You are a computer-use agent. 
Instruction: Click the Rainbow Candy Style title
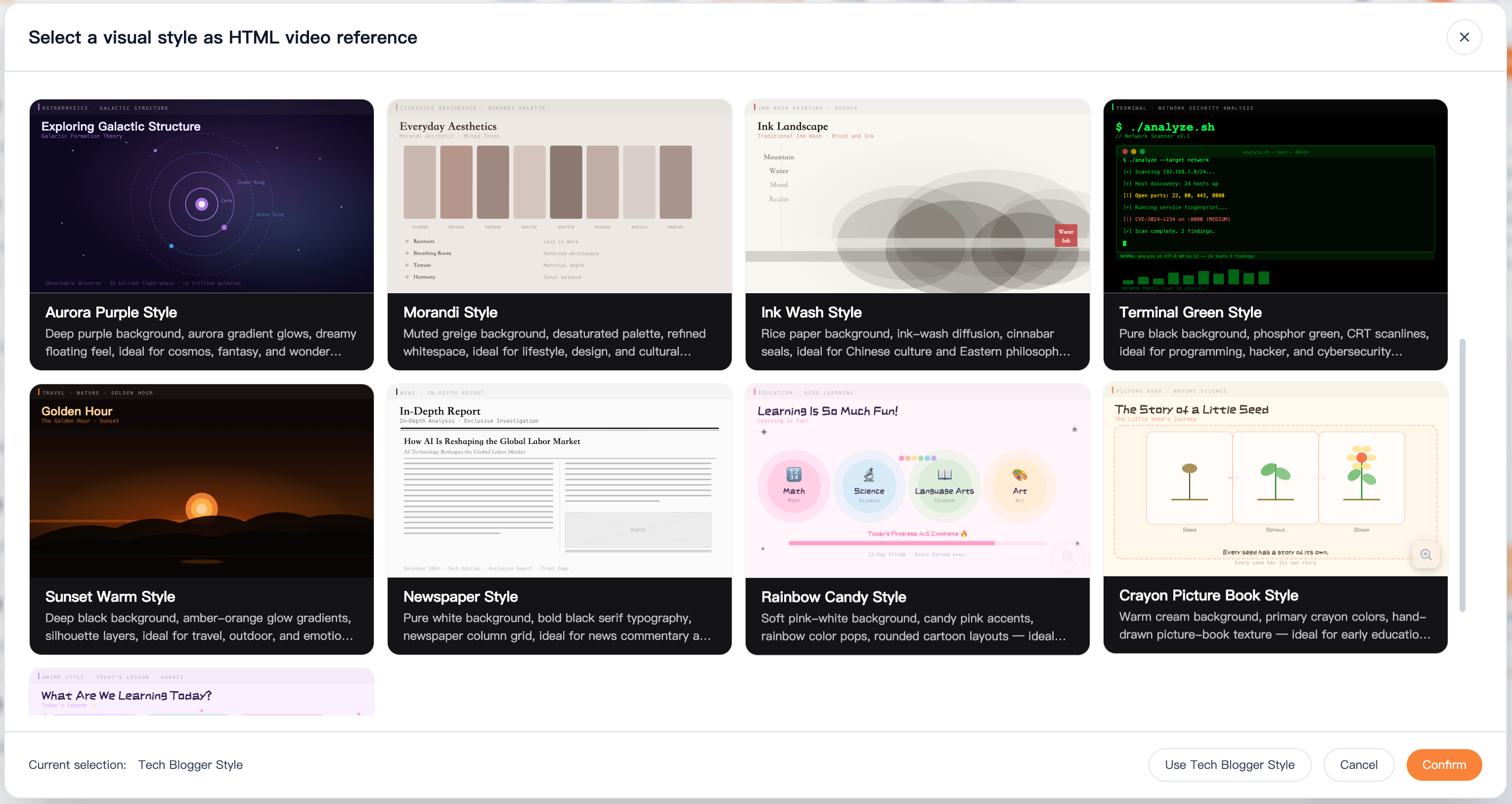point(834,597)
